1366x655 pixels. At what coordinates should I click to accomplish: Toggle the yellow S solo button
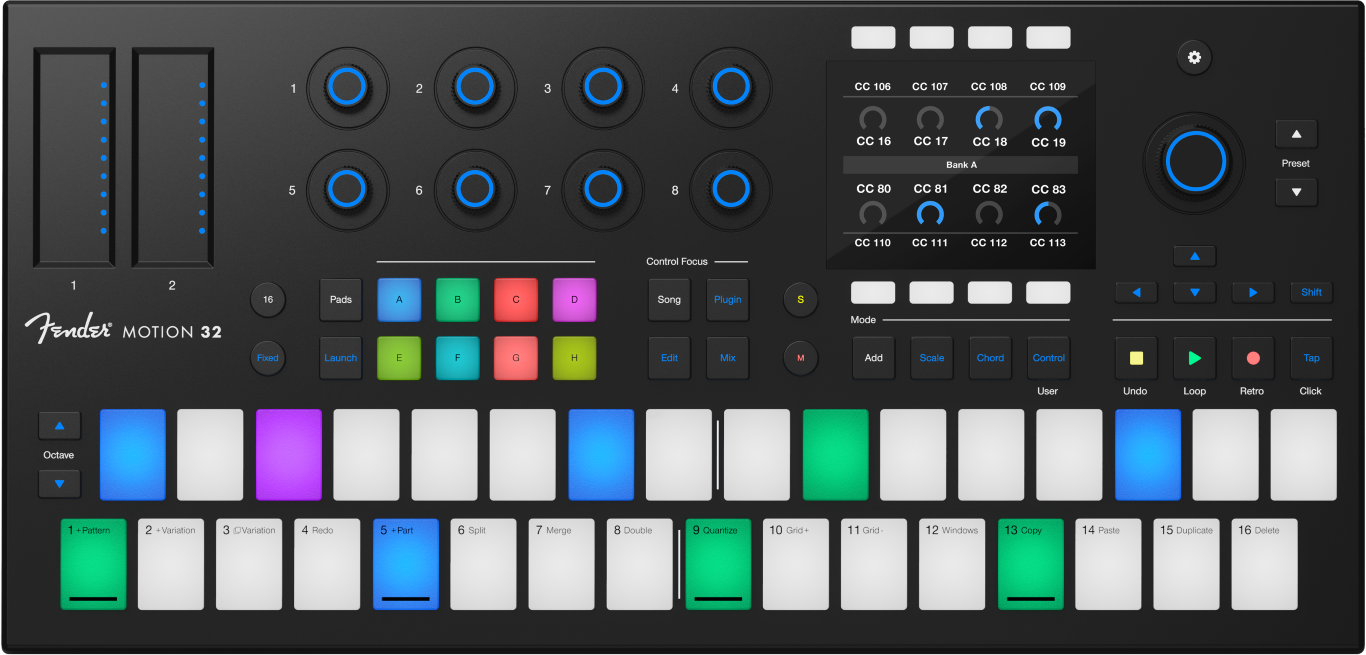[x=800, y=299]
